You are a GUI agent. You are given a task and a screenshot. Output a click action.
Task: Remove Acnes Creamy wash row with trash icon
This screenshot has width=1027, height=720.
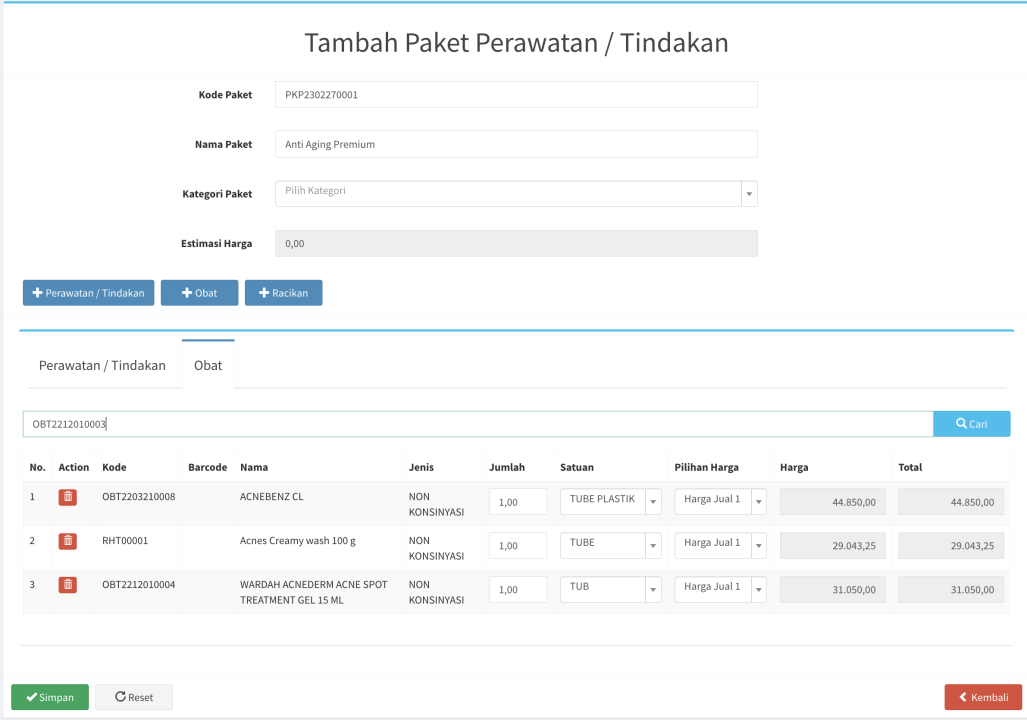67,541
